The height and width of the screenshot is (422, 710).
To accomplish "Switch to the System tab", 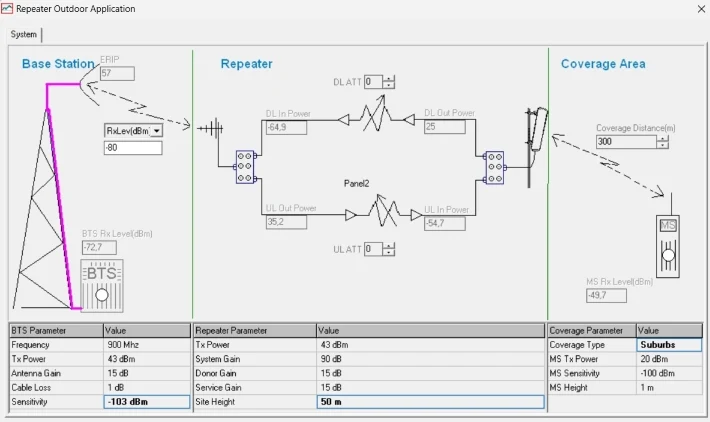I will coord(24,34).
